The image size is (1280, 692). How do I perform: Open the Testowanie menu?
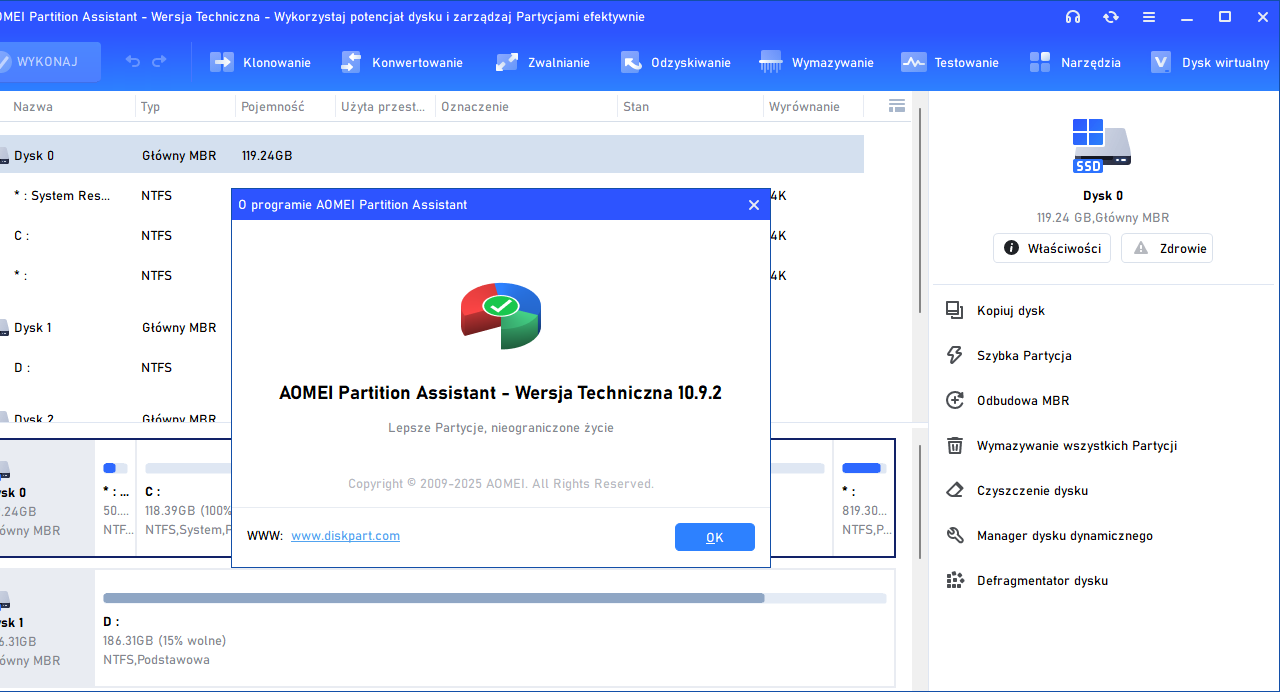coord(950,62)
